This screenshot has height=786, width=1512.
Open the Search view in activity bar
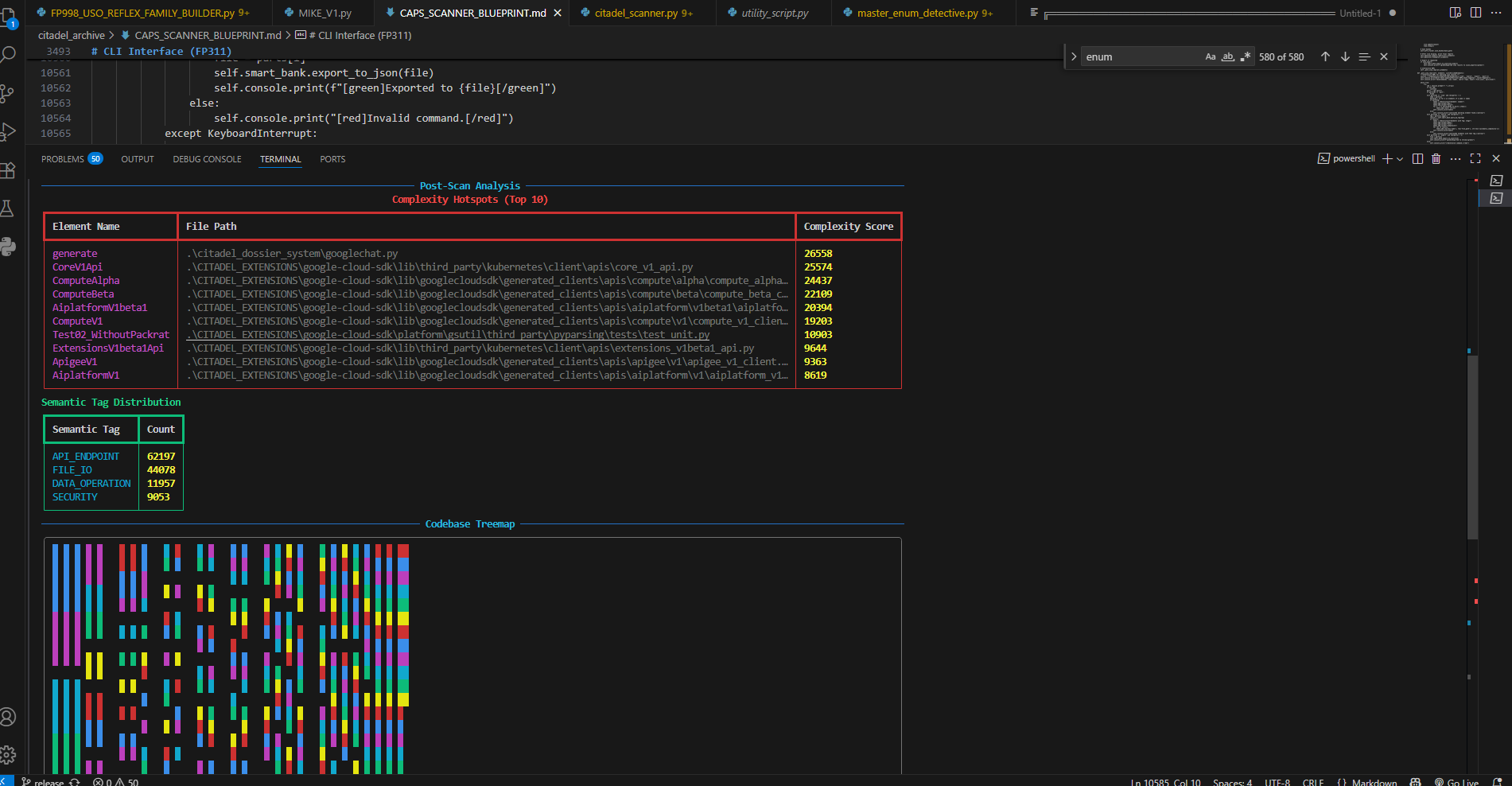[8, 55]
